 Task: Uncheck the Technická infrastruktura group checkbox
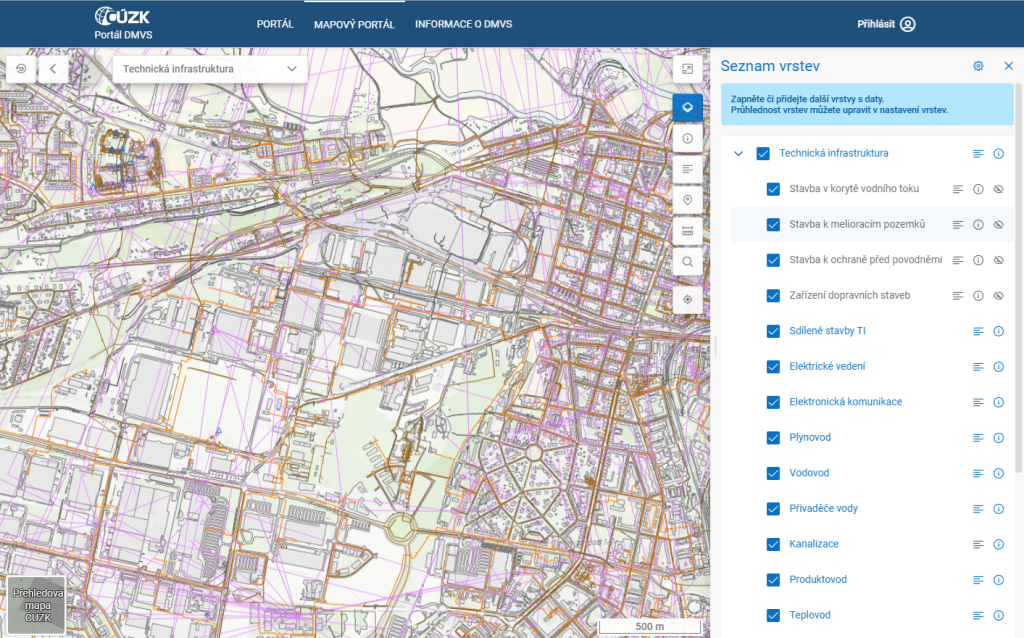[763, 153]
